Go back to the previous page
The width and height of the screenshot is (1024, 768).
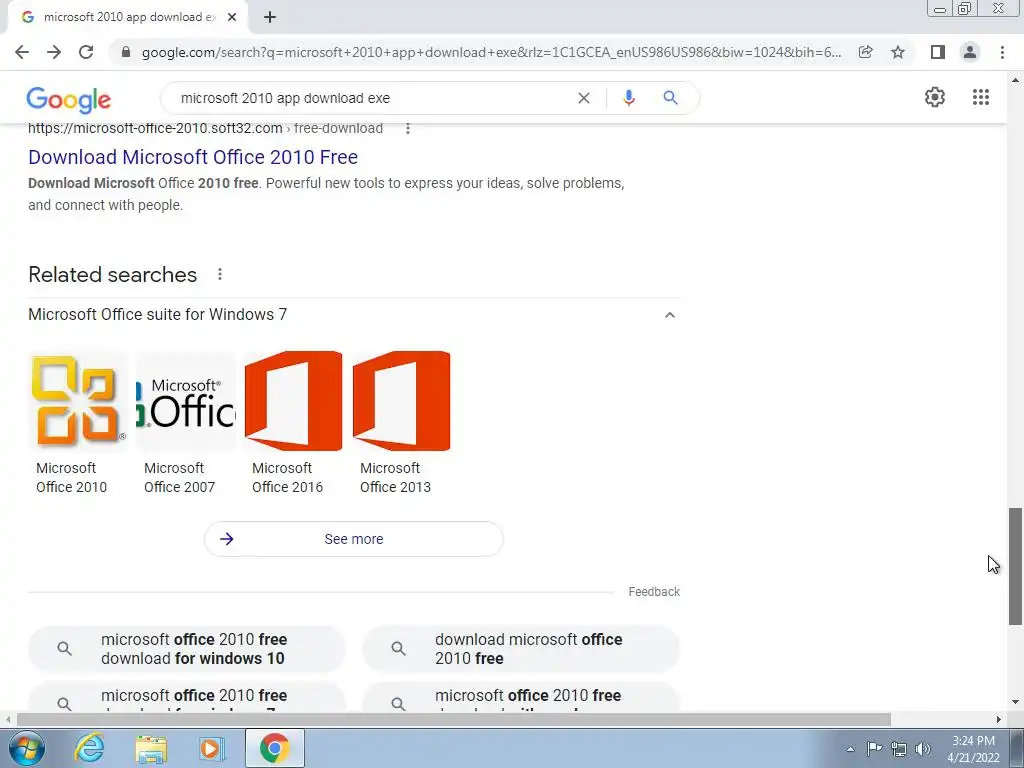point(22,52)
